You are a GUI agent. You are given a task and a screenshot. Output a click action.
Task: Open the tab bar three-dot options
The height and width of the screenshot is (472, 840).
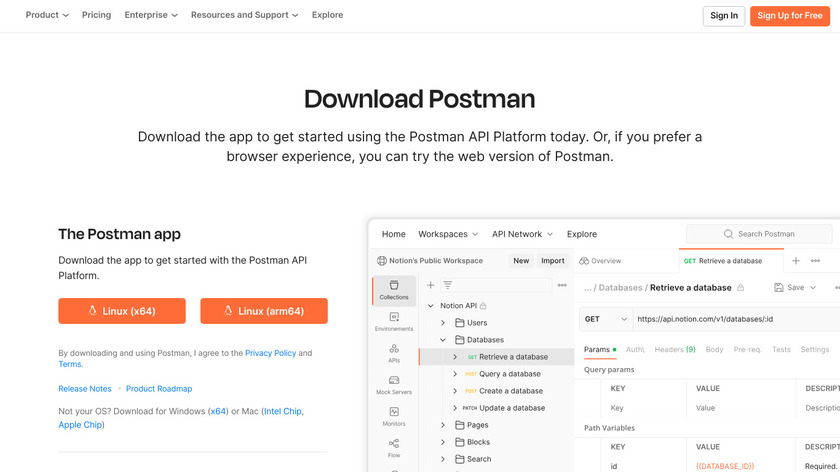click(x=815, y=261)
